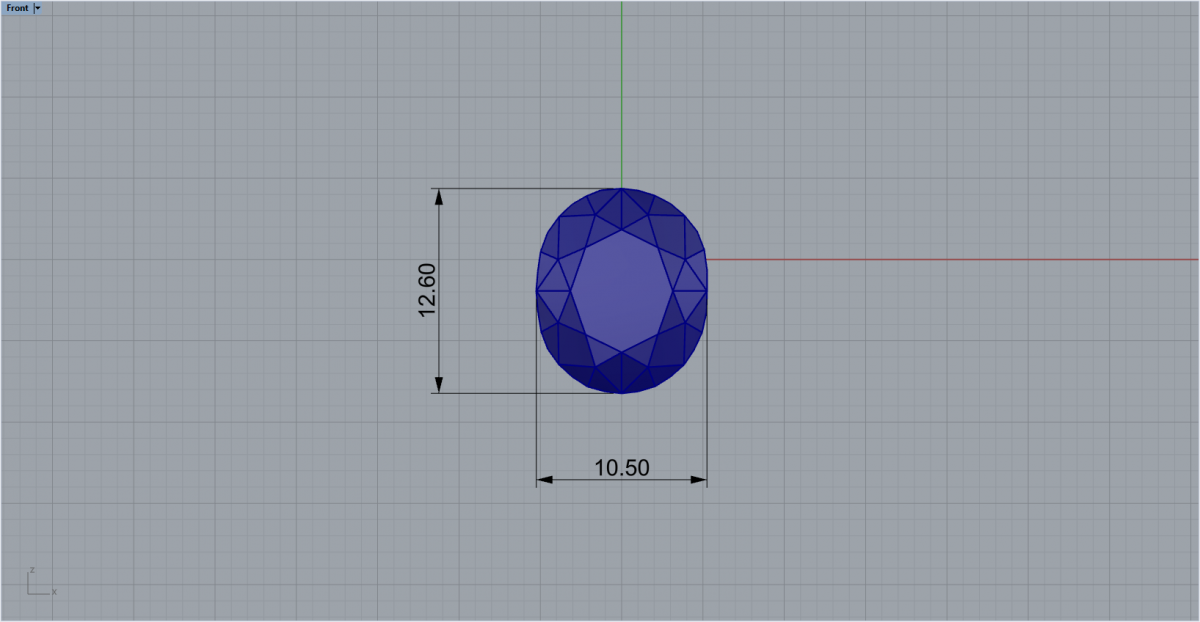
Task: Click the Front viewport title label
Action: point(17,7)
